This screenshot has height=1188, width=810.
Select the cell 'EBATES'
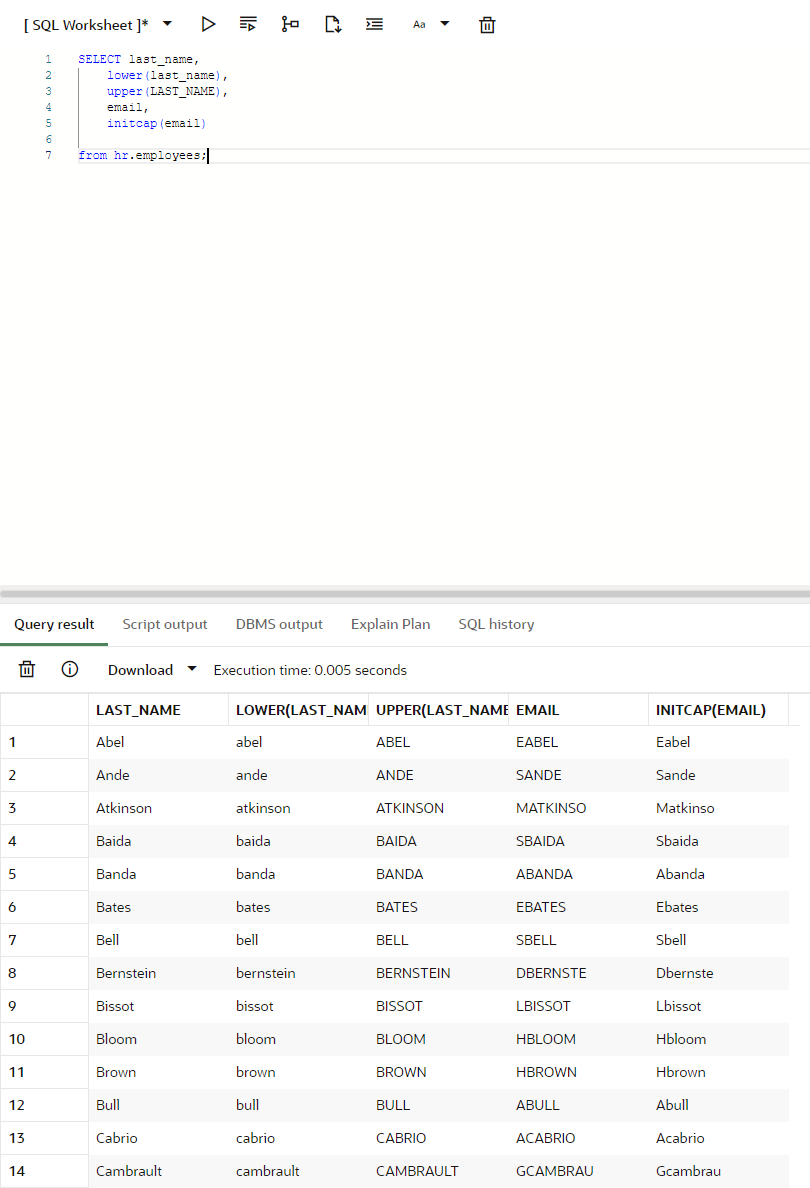[x=578, y=907]
